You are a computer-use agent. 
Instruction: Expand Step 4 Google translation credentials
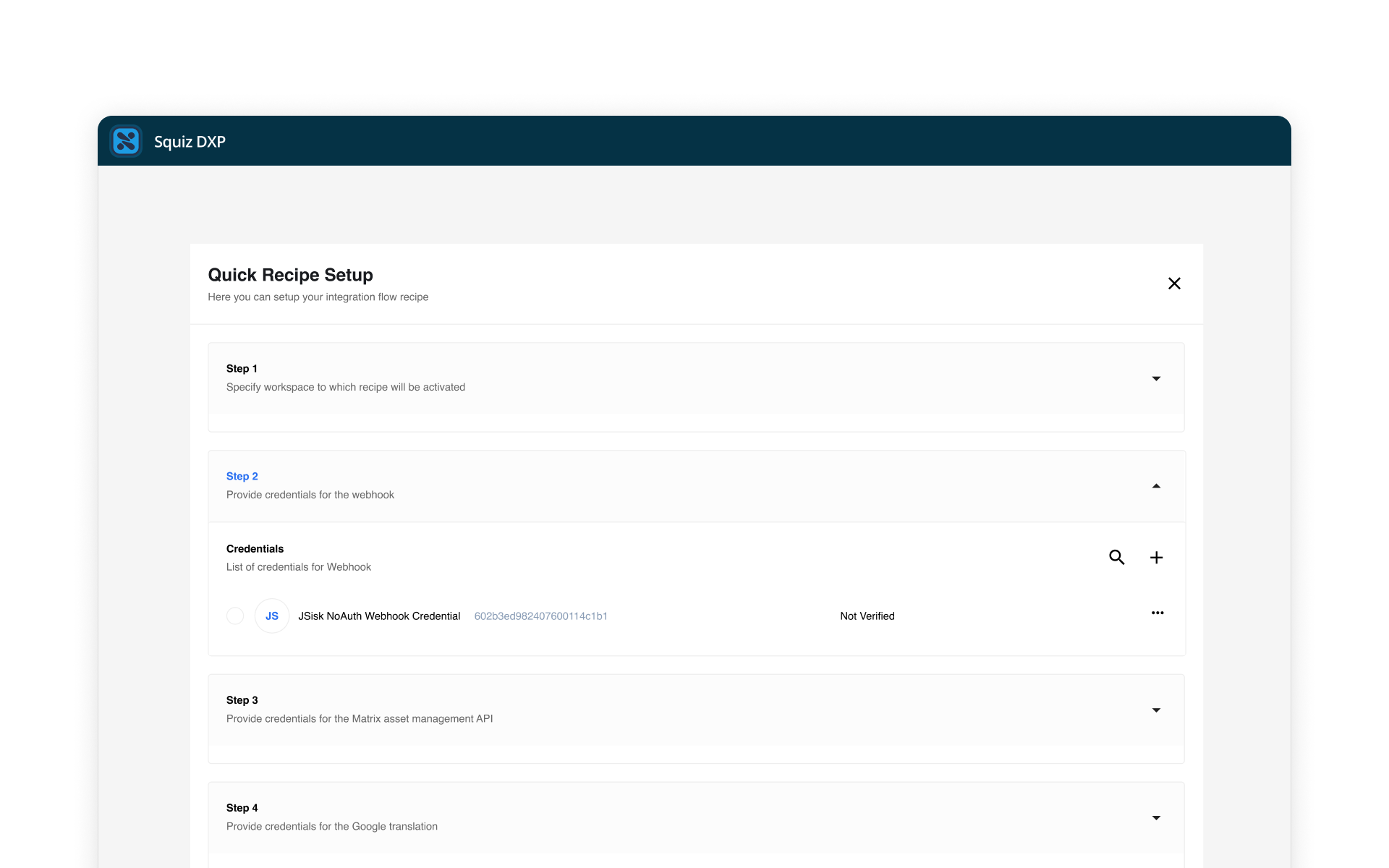[1156, 817]
